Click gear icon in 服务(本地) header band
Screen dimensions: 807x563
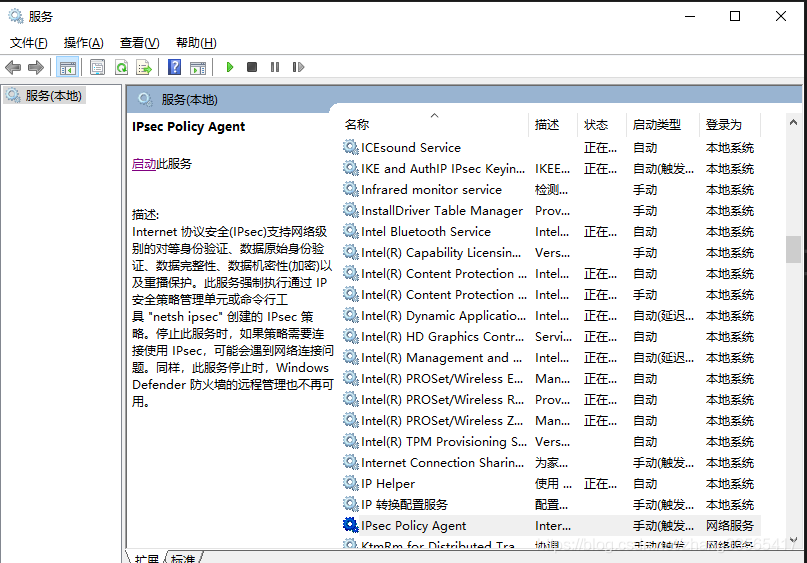pos(145,99)
